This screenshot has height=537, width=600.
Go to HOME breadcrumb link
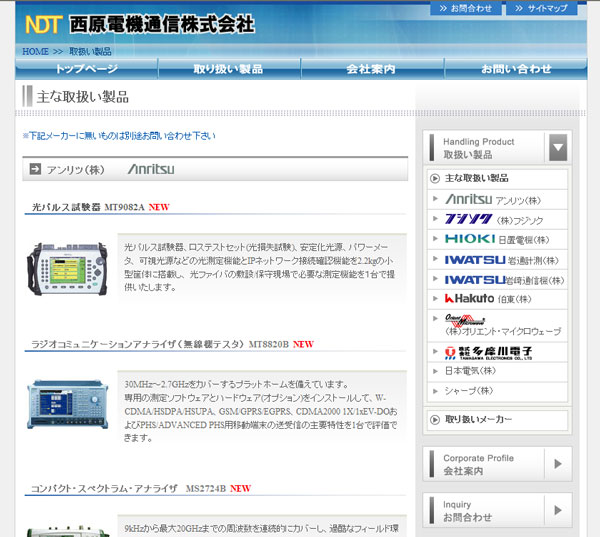[x=35, y=51]
